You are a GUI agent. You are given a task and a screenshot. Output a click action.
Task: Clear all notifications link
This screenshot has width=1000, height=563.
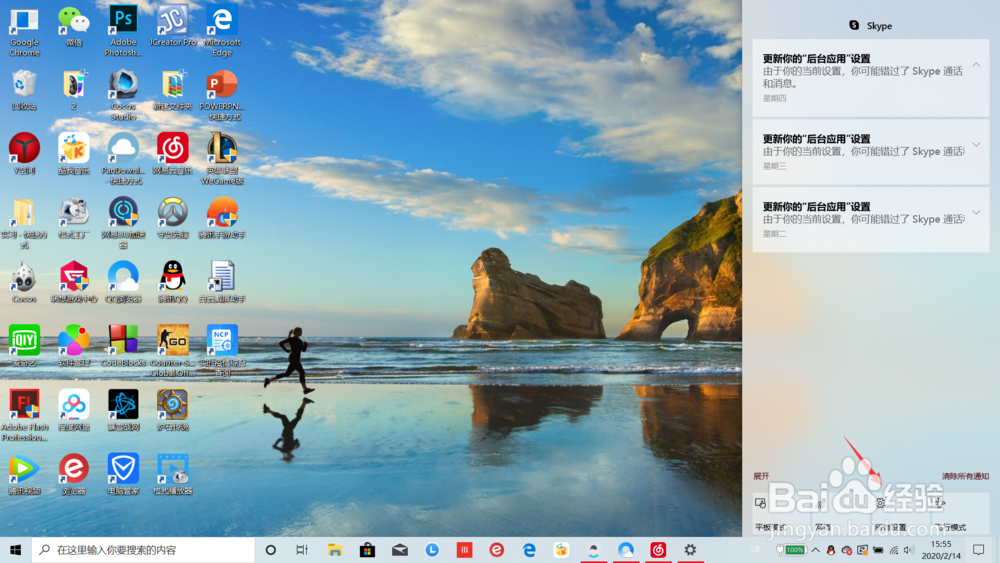coord(965,476)
